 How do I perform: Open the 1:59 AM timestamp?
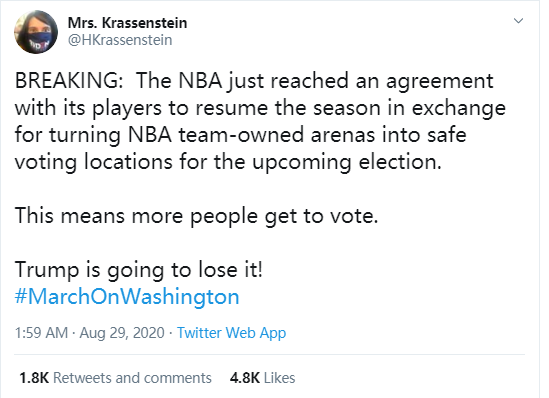point(41,333)
